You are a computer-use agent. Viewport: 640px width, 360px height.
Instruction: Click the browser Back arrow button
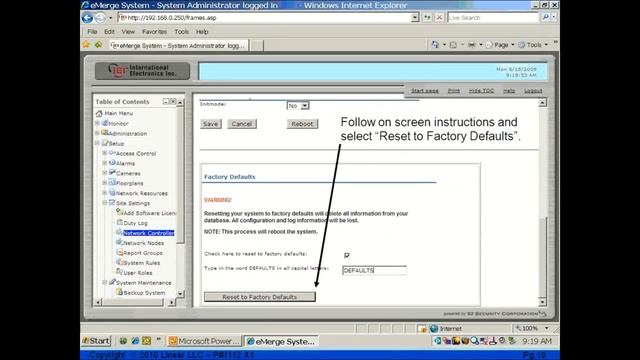(x=87, y=18)
